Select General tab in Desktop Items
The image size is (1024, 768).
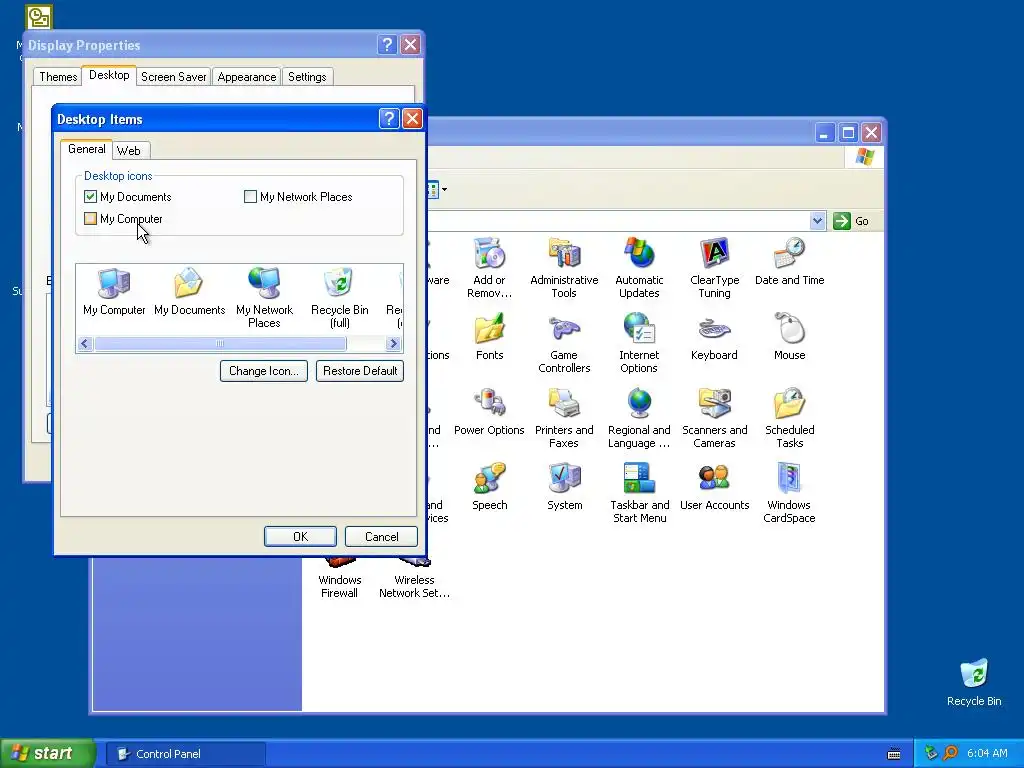point(86,149)
